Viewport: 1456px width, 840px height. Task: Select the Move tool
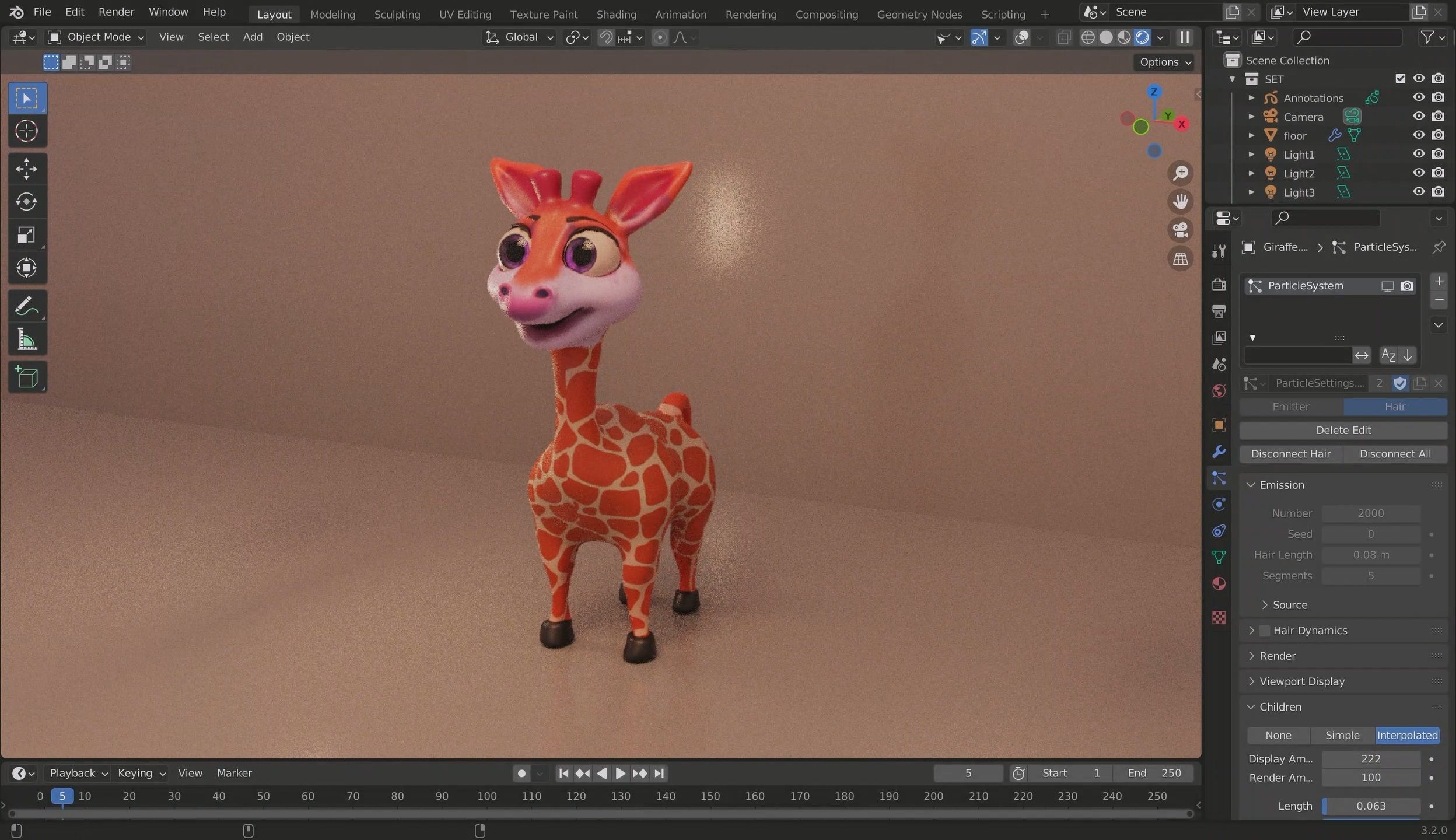coord(27,169)
